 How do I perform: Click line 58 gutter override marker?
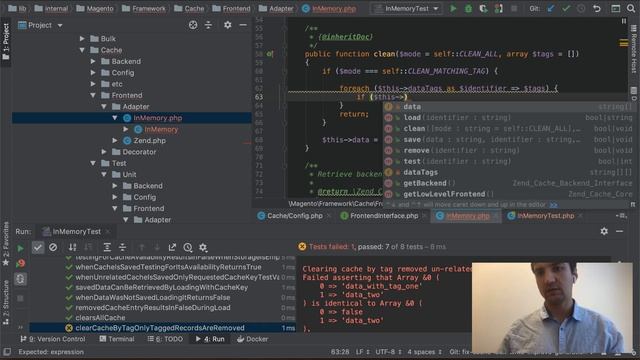tap(270, 54)
